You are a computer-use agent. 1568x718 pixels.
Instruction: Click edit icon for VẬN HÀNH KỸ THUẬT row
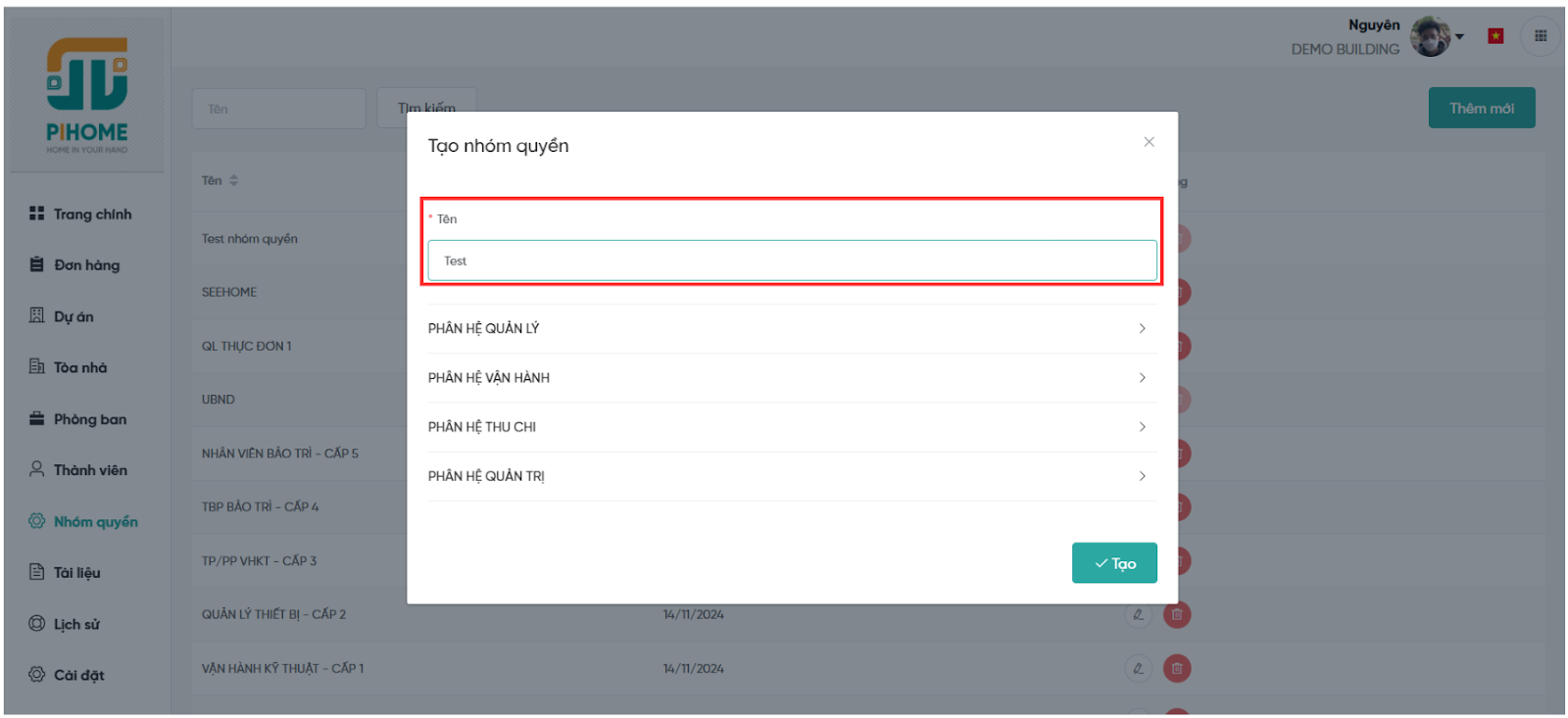pyautogui.click(x=1138, y=669)
